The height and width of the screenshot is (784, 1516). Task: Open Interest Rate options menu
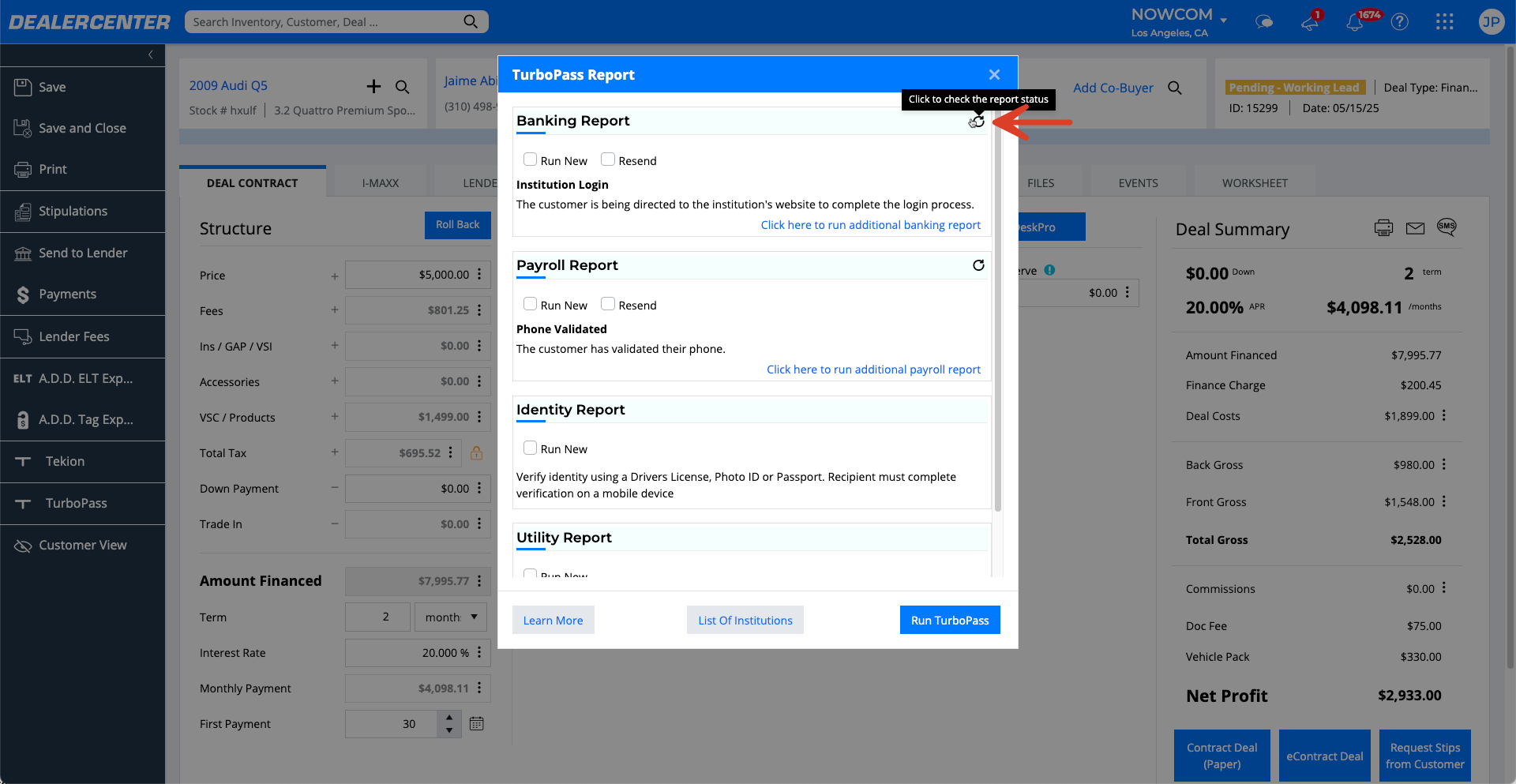coord(479,653)
